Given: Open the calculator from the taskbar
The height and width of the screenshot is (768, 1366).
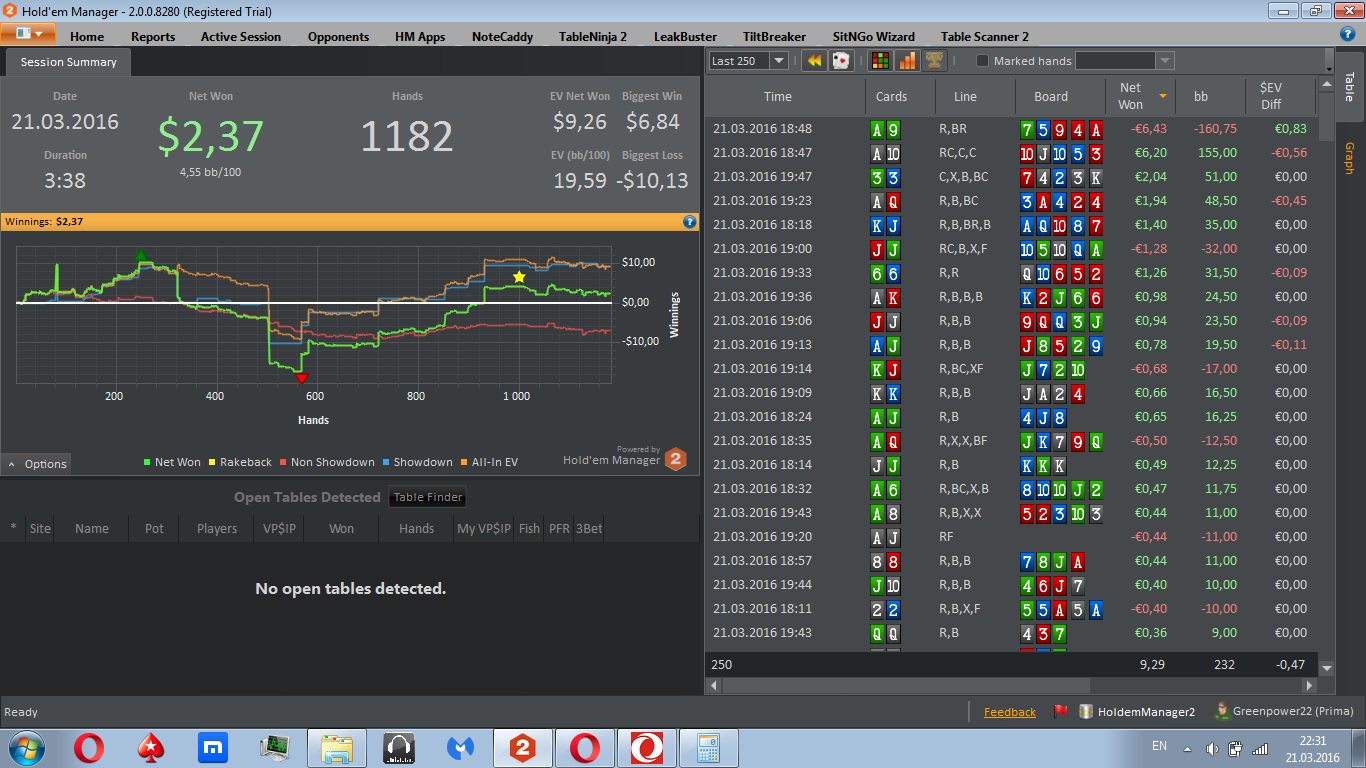Looking at the screenshot, I should pos(709,747).
